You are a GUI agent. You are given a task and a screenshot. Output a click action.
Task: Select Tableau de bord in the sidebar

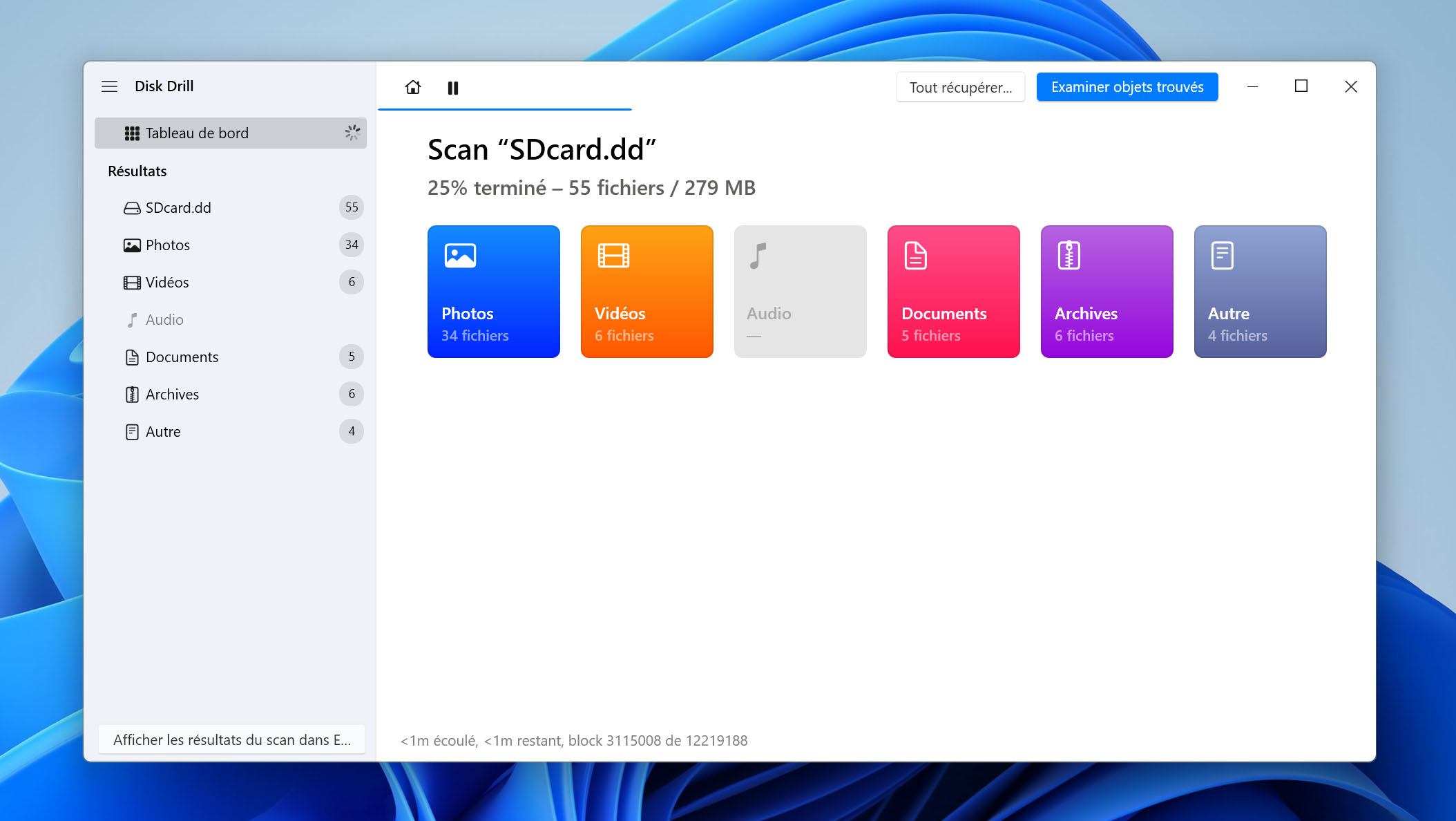click(x=231, y=133)
